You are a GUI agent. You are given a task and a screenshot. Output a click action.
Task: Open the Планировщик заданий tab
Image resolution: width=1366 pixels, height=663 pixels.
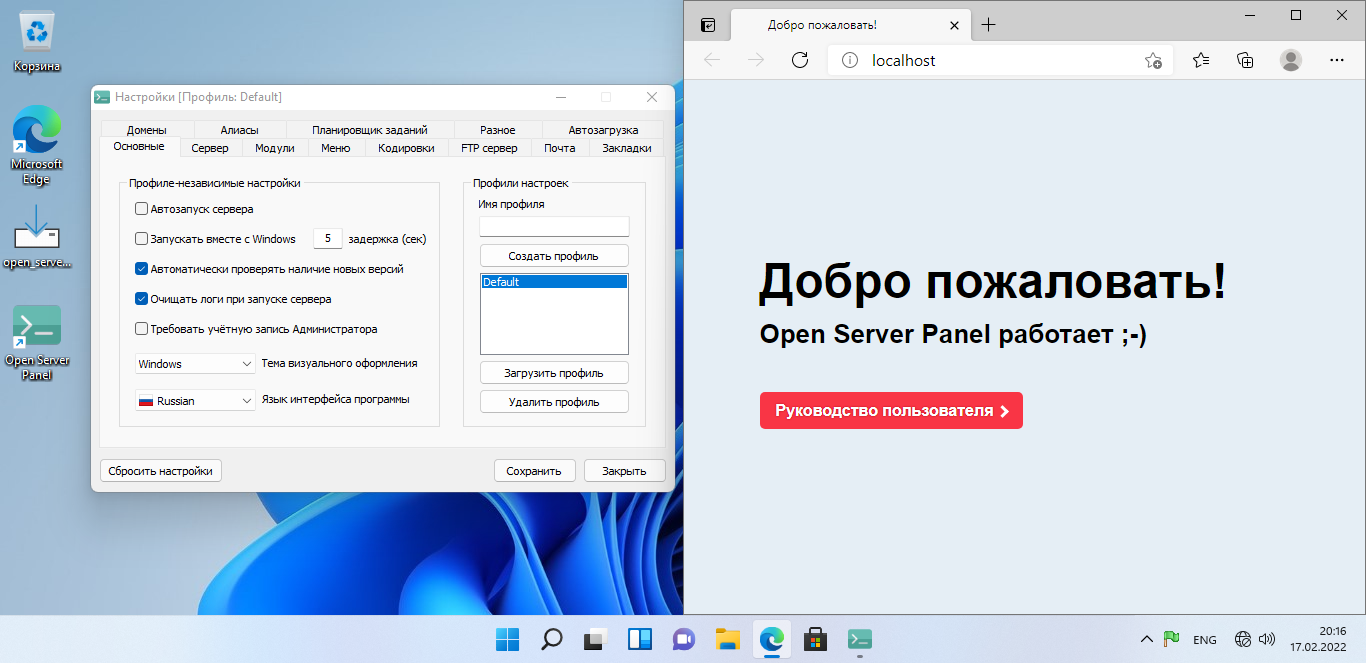[x=369, y=130]
